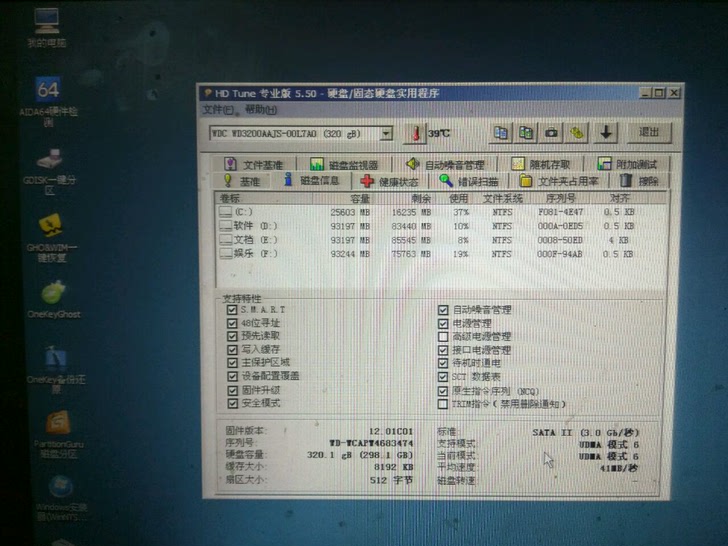Select the 磁盘信息 tab

tap(312, 180)
